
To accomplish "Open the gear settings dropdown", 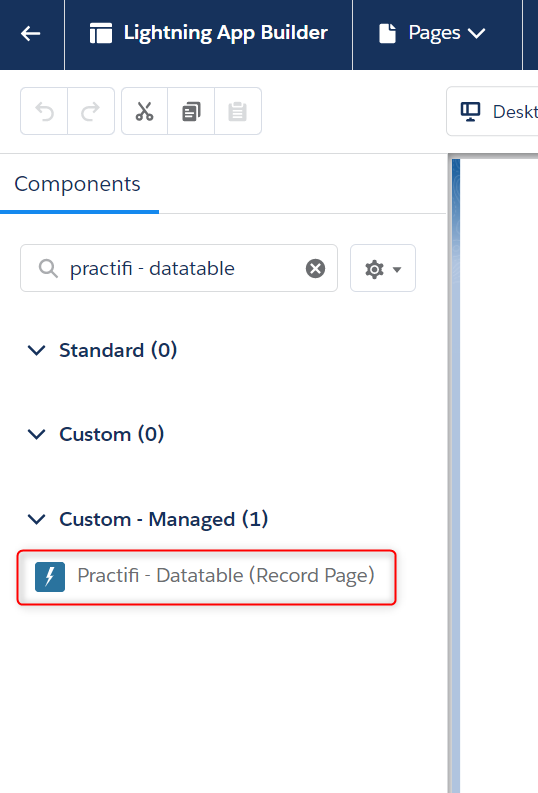I will [x=383, y=269].
